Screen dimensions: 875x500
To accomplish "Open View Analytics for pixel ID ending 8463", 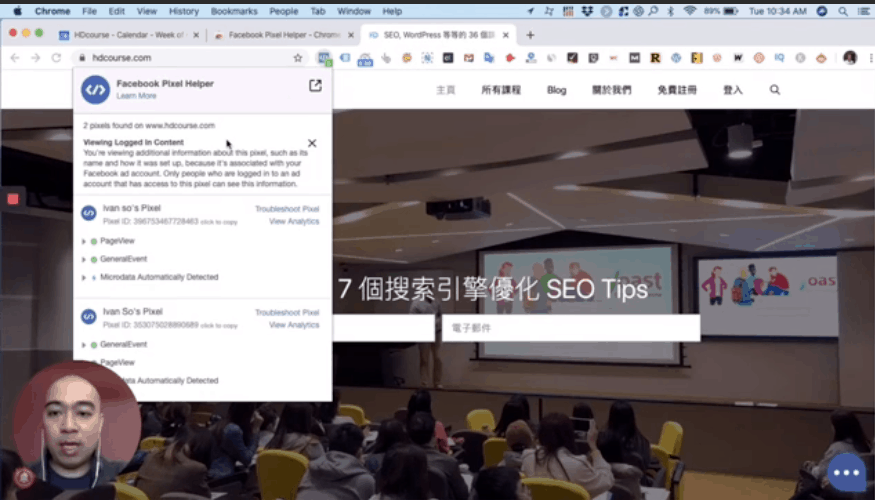I will pyautogui.click(x=294, y=222).
